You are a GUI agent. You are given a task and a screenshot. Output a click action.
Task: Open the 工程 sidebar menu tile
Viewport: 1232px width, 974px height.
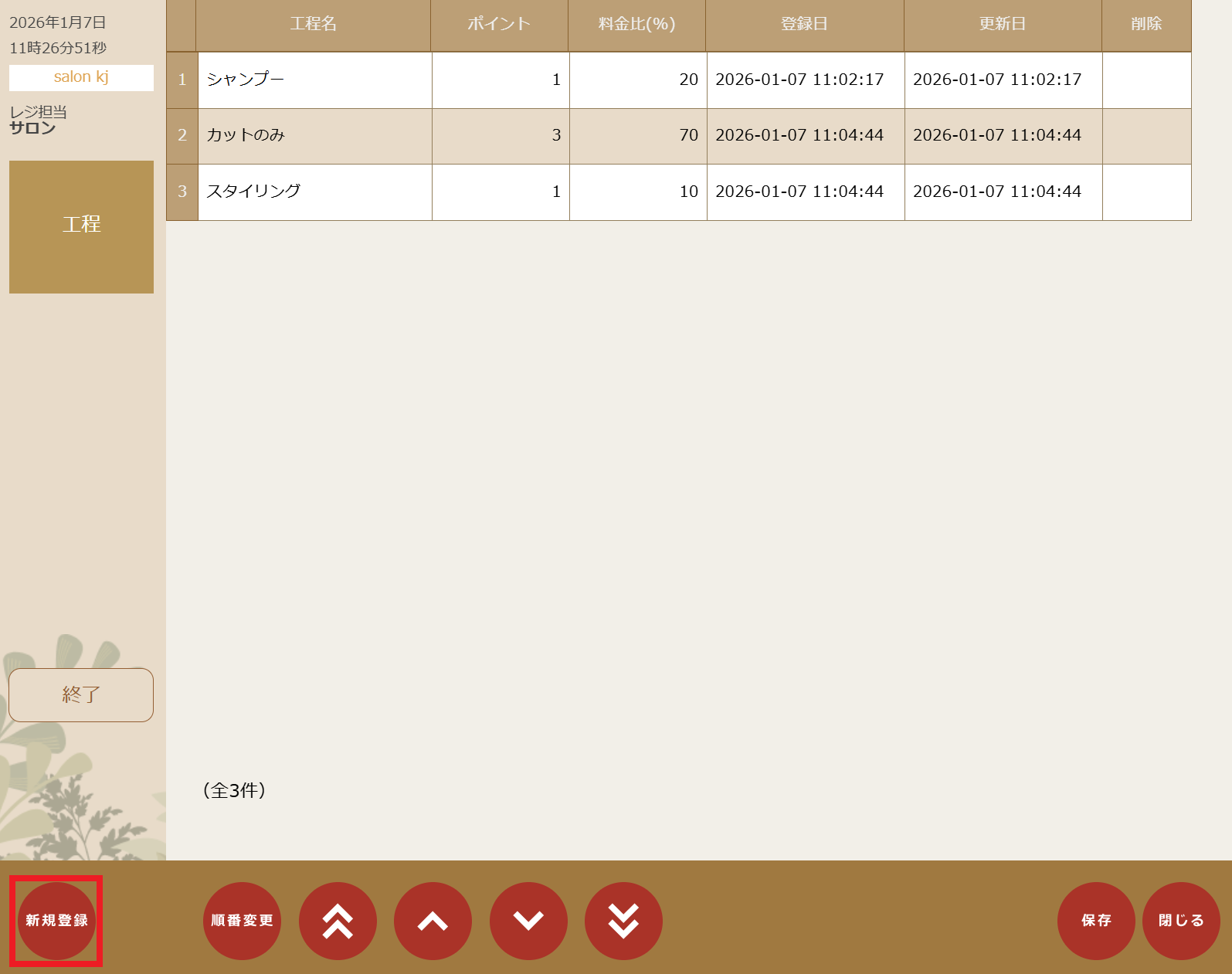81,226
